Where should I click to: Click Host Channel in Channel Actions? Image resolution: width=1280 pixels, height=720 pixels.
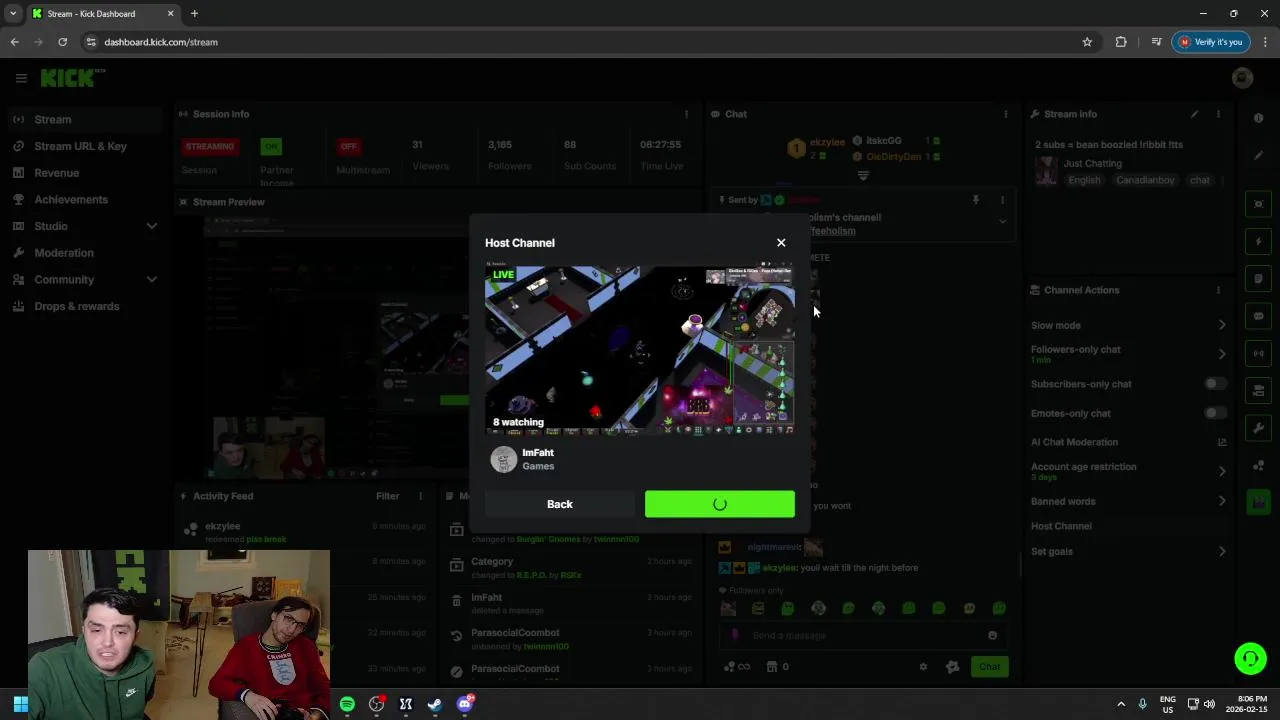click(1061, 526)
